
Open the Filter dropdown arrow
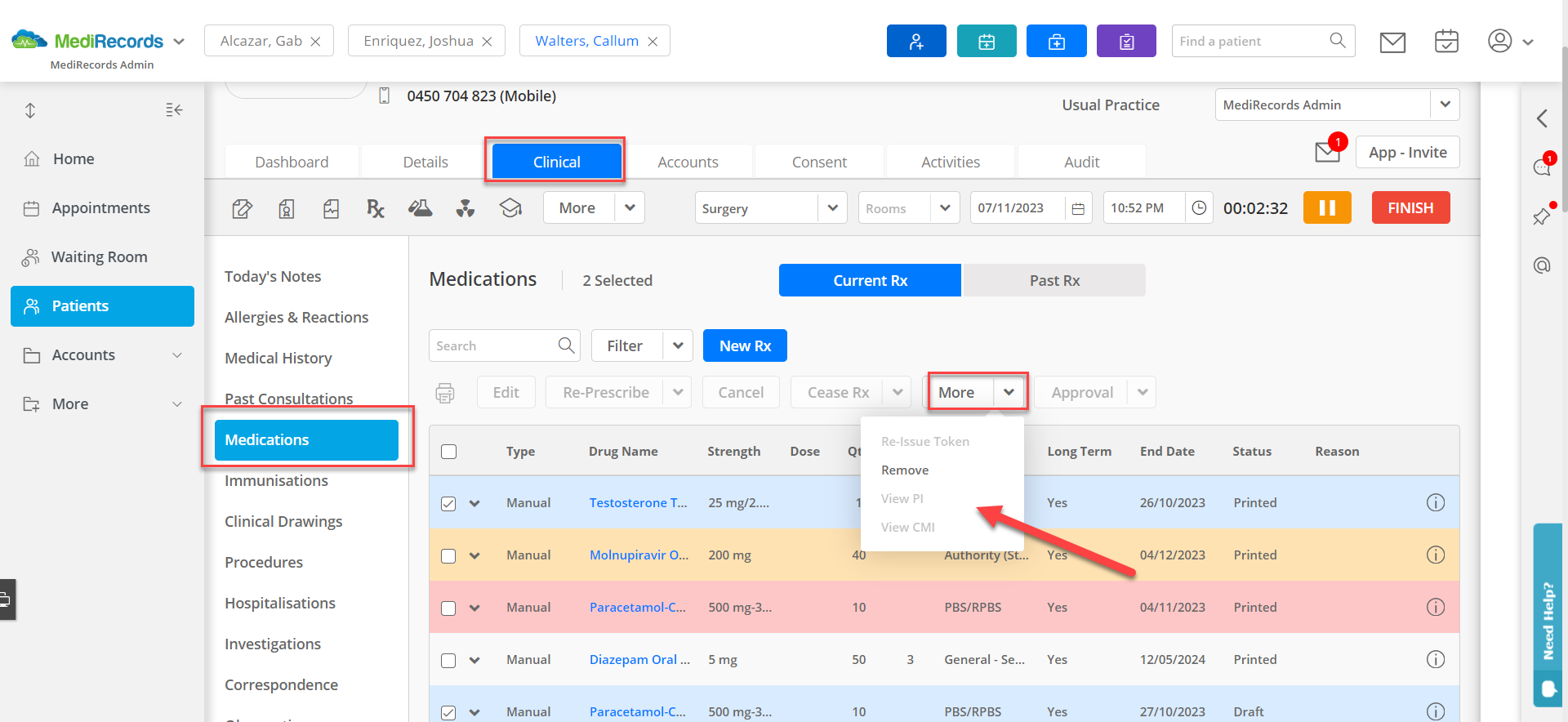(678, 345)
